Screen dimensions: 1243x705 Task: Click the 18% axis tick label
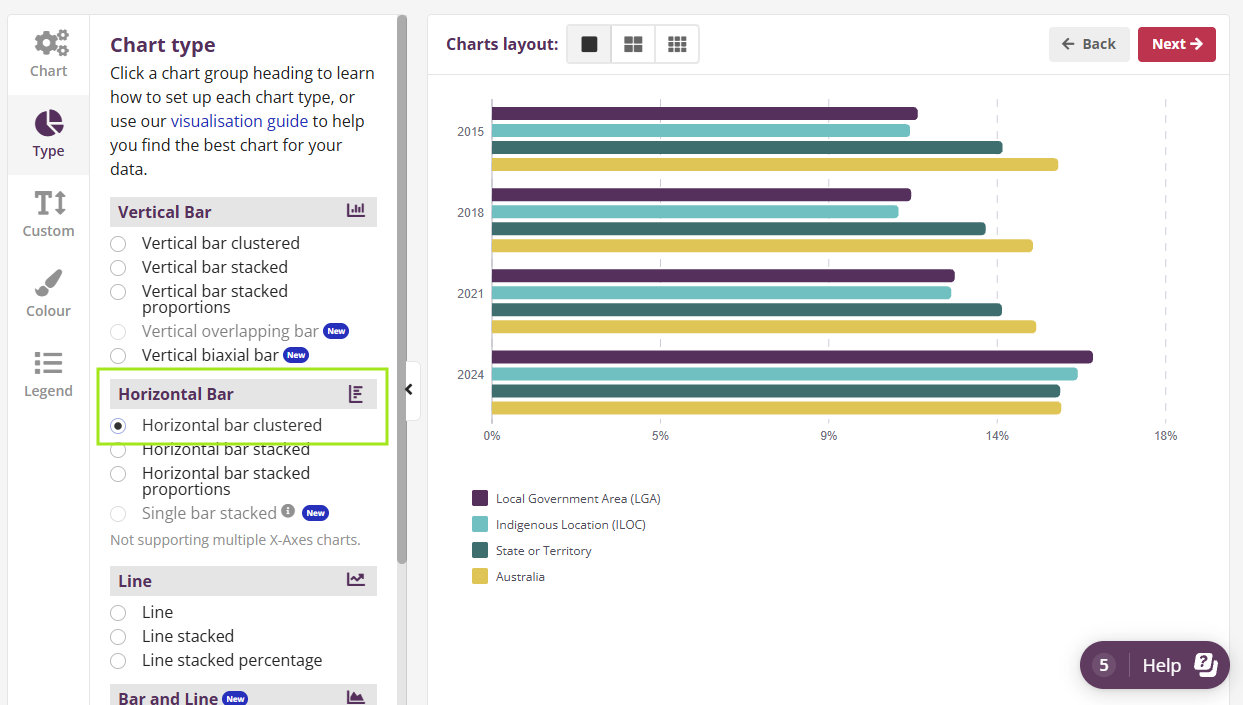[x=1165, y=436]
